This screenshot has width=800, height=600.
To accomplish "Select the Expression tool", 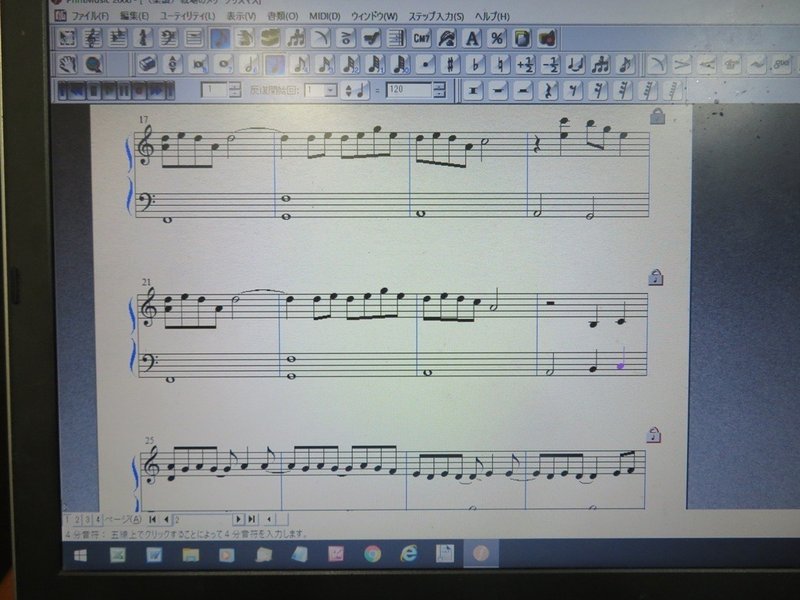I will point(371,38).
